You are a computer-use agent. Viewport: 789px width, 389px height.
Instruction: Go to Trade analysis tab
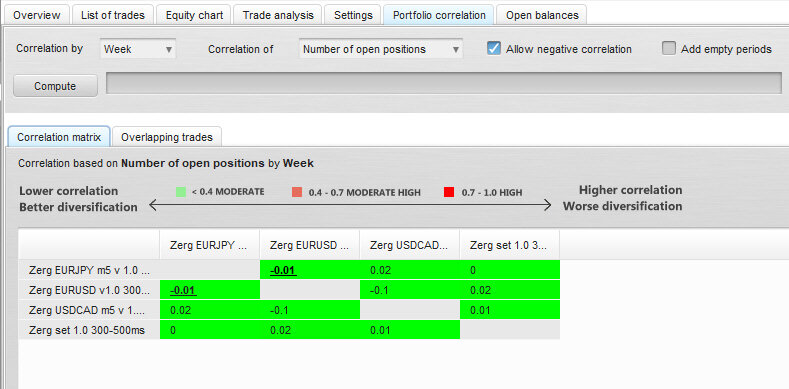coord(278,15)
